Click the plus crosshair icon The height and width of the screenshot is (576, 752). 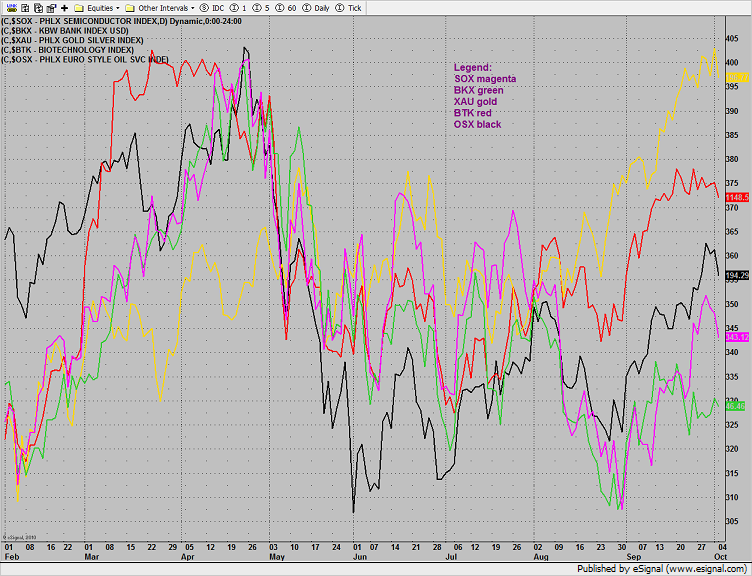tap(64, 8)
